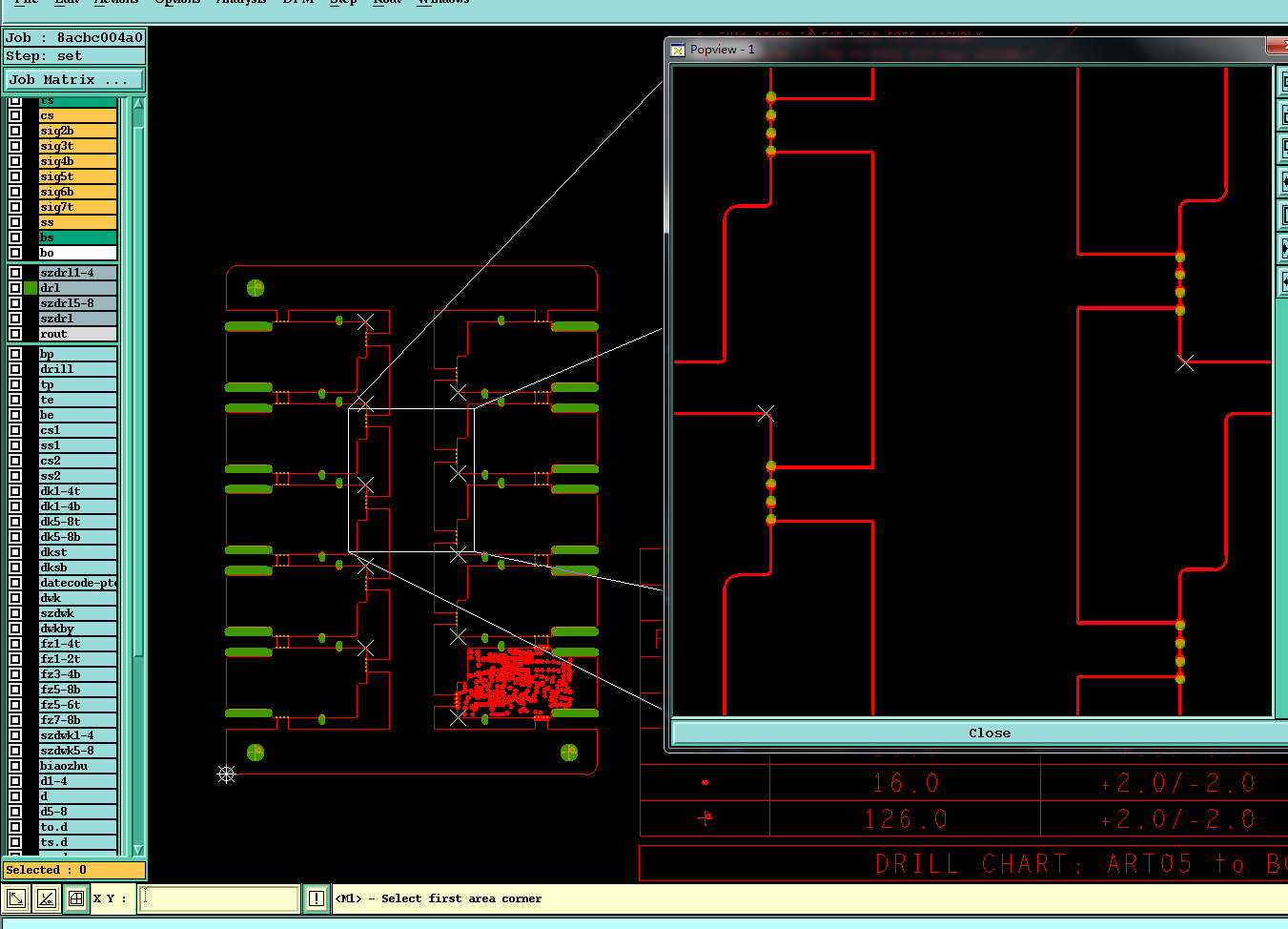Viewport: 1288px width, 929px height.
Task: Click the angle snap icon in bottom toolbar
Action: (46, 898)
